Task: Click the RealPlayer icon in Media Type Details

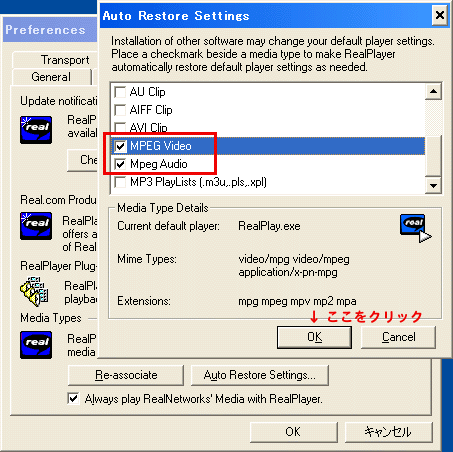Action: point(415,228)
